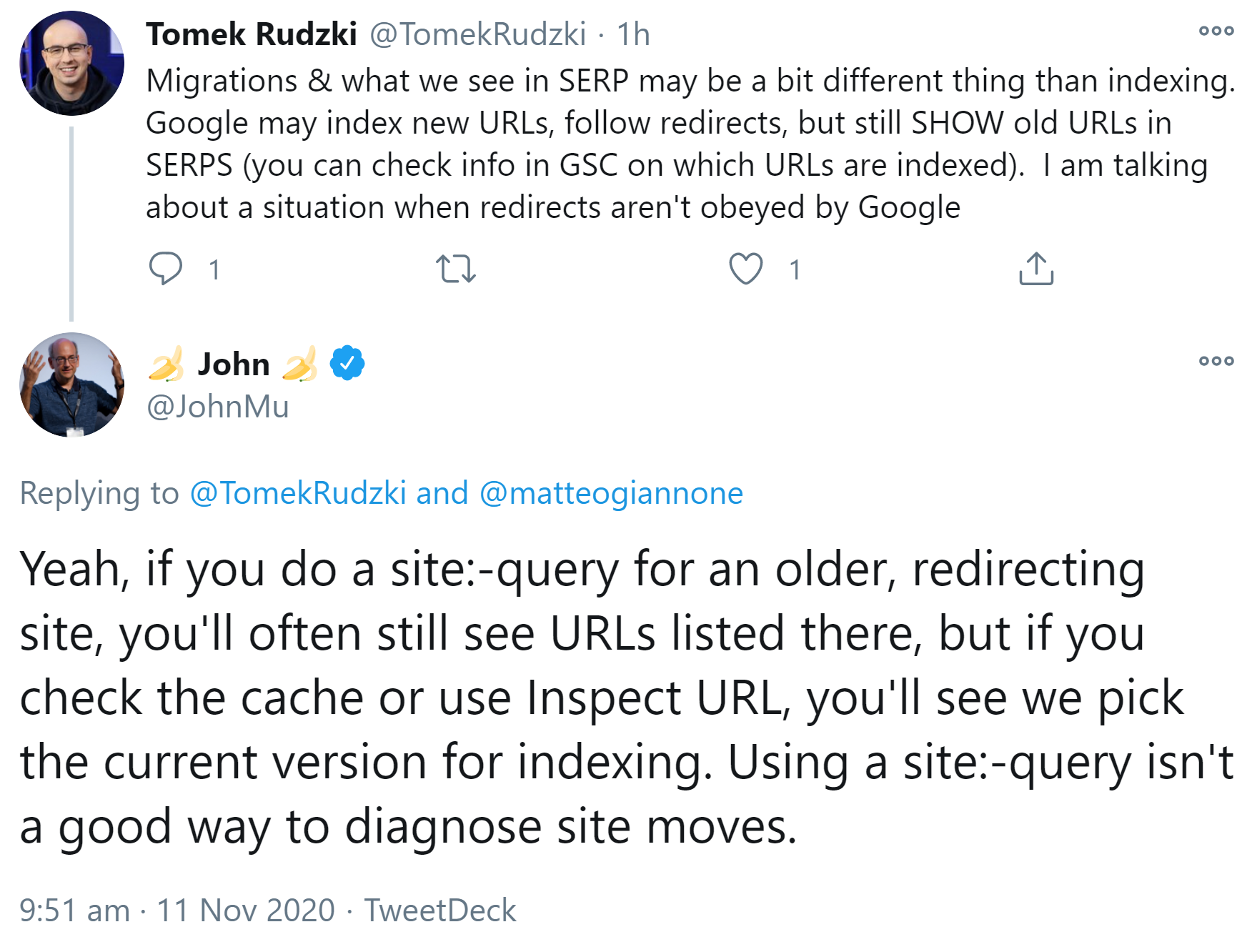Like Tomek Rudzki's tweet with the heart
This screenshot has height=952, width=1257.
pos(746,269)
